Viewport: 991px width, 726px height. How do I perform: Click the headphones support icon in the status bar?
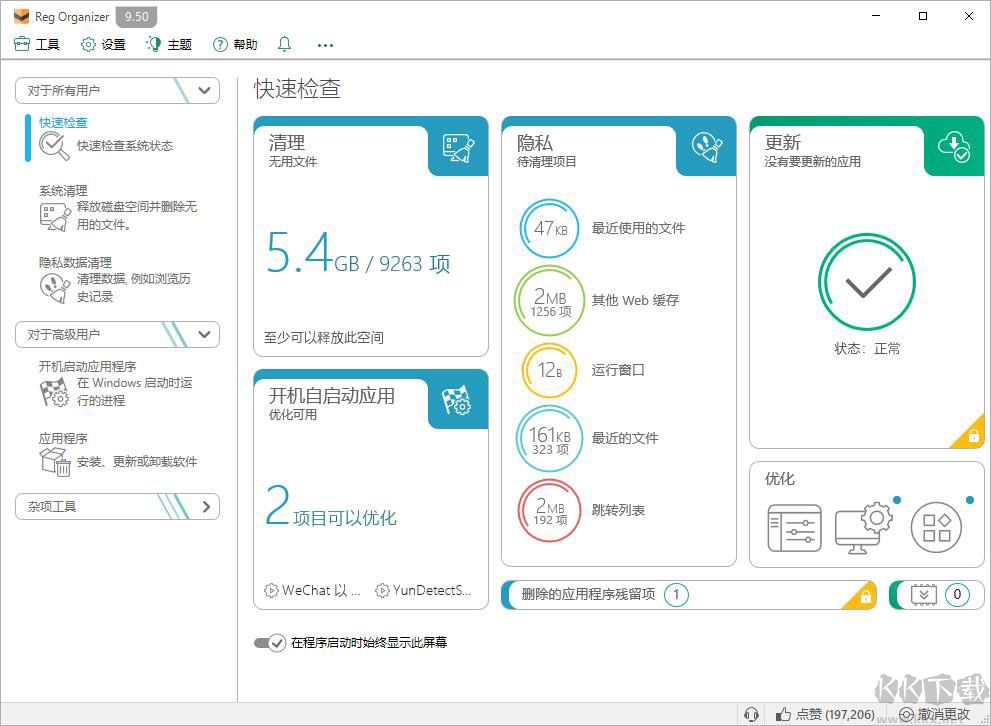click(x=751, y=714)
